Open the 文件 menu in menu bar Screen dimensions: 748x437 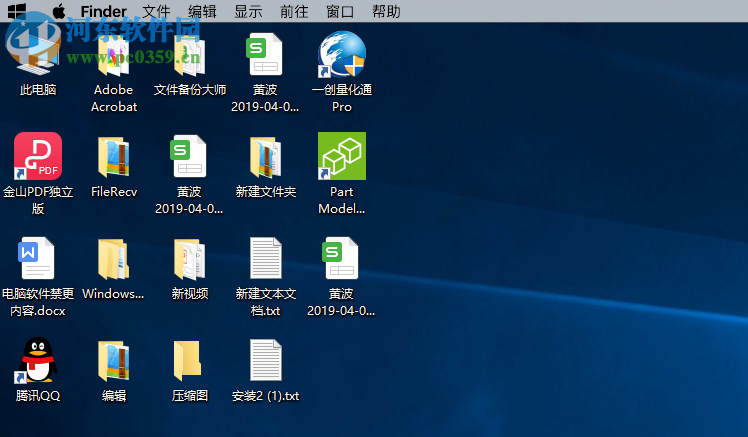pyautogui.click(x=156, y=11)
